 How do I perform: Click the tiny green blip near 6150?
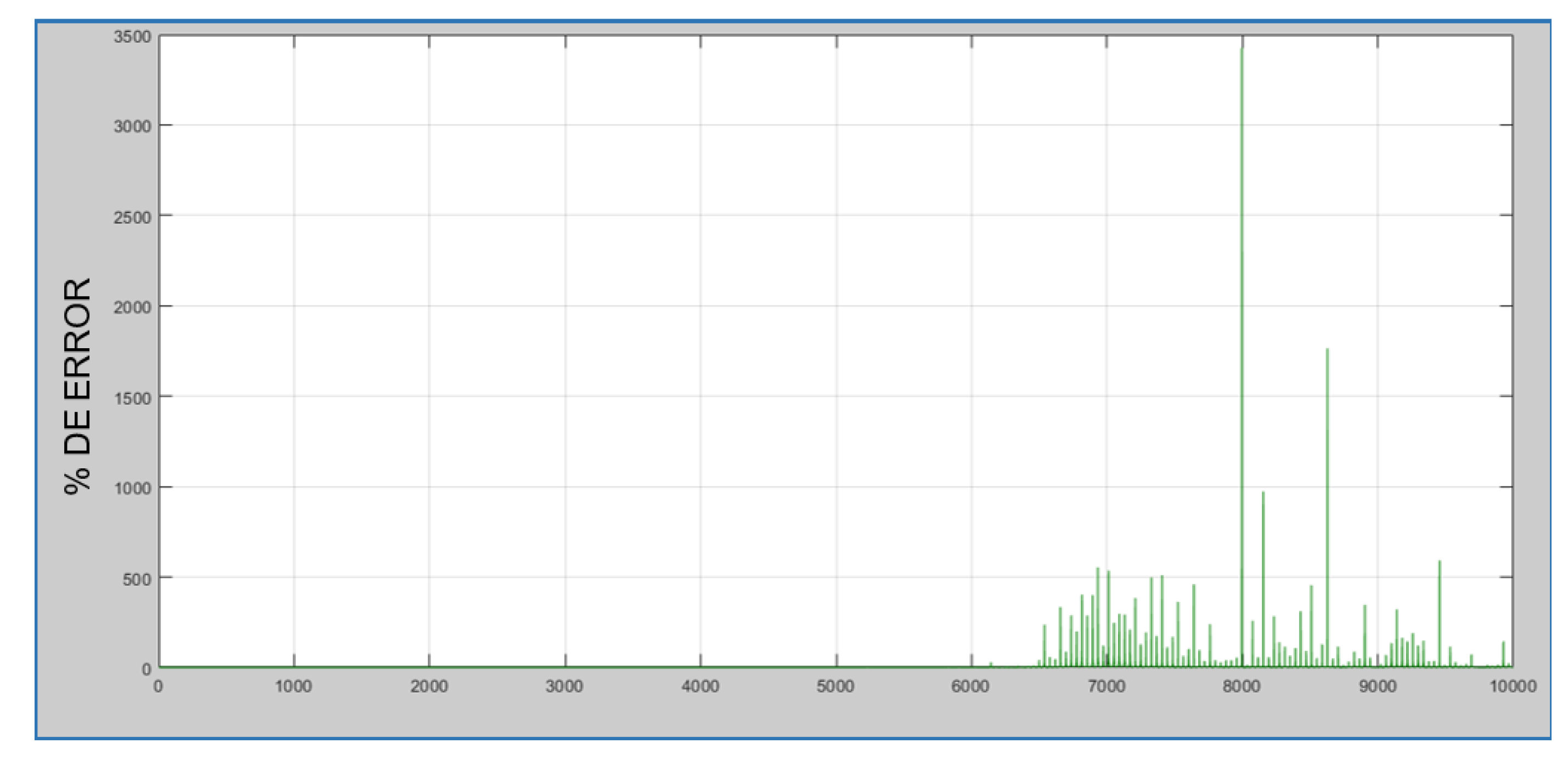991,664
